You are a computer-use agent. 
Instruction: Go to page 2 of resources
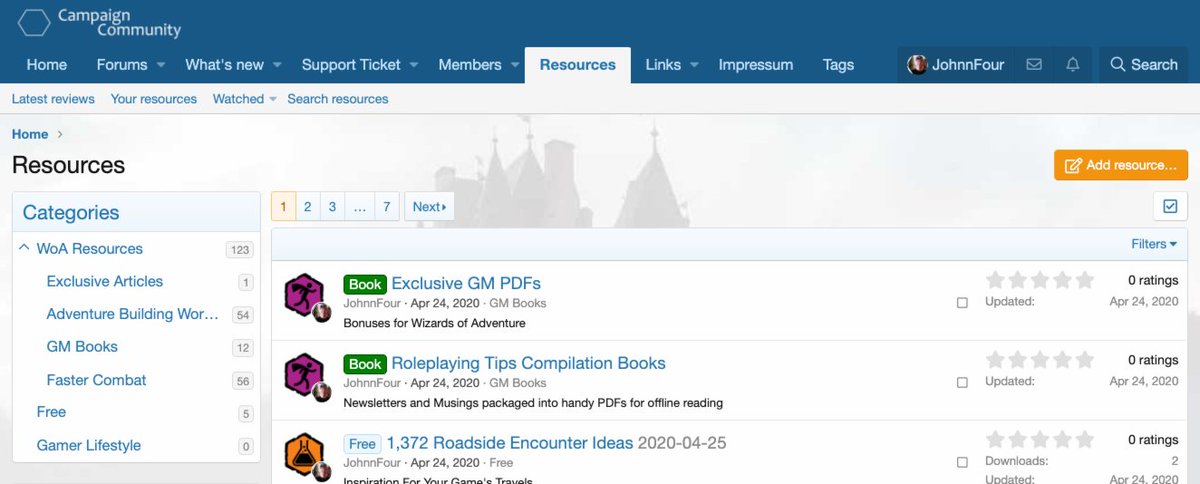tap(308, 207)
